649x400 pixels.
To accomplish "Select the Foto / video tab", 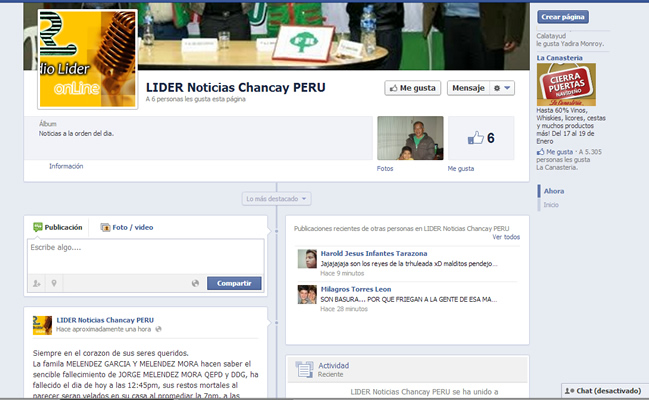I will pyautogui.click(x=127, y=227).
